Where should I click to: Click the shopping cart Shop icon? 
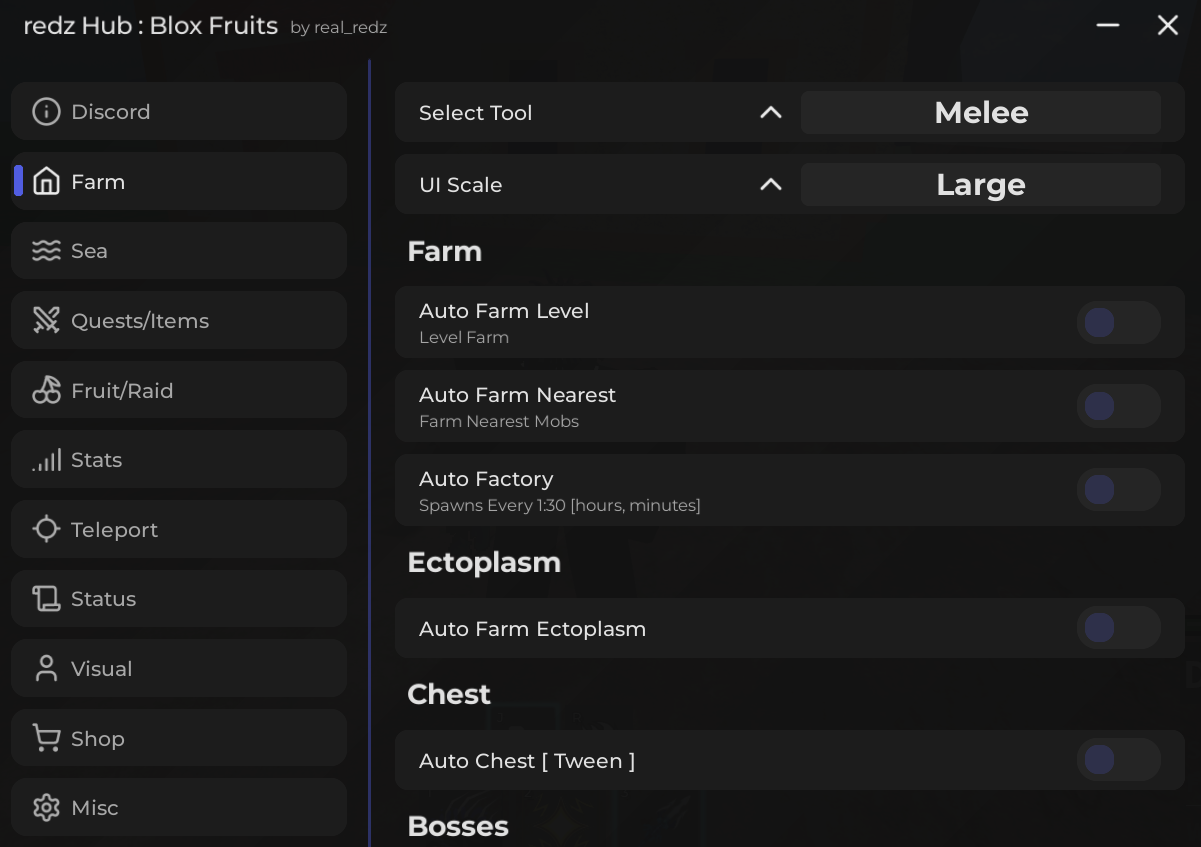(46, 739)
